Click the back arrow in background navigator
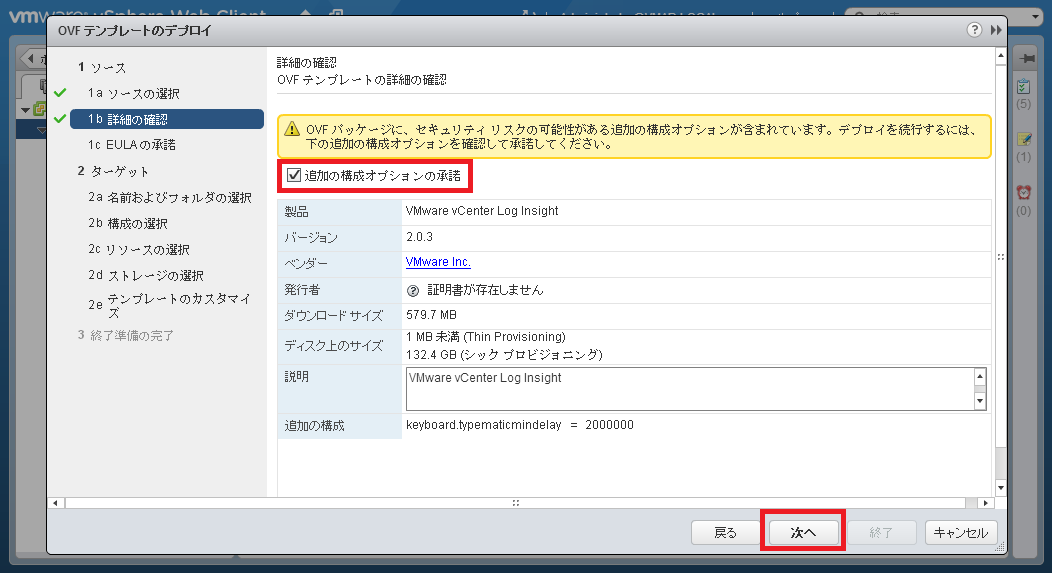Viewport: 1052px width, 573px height. tap(30, 58)
